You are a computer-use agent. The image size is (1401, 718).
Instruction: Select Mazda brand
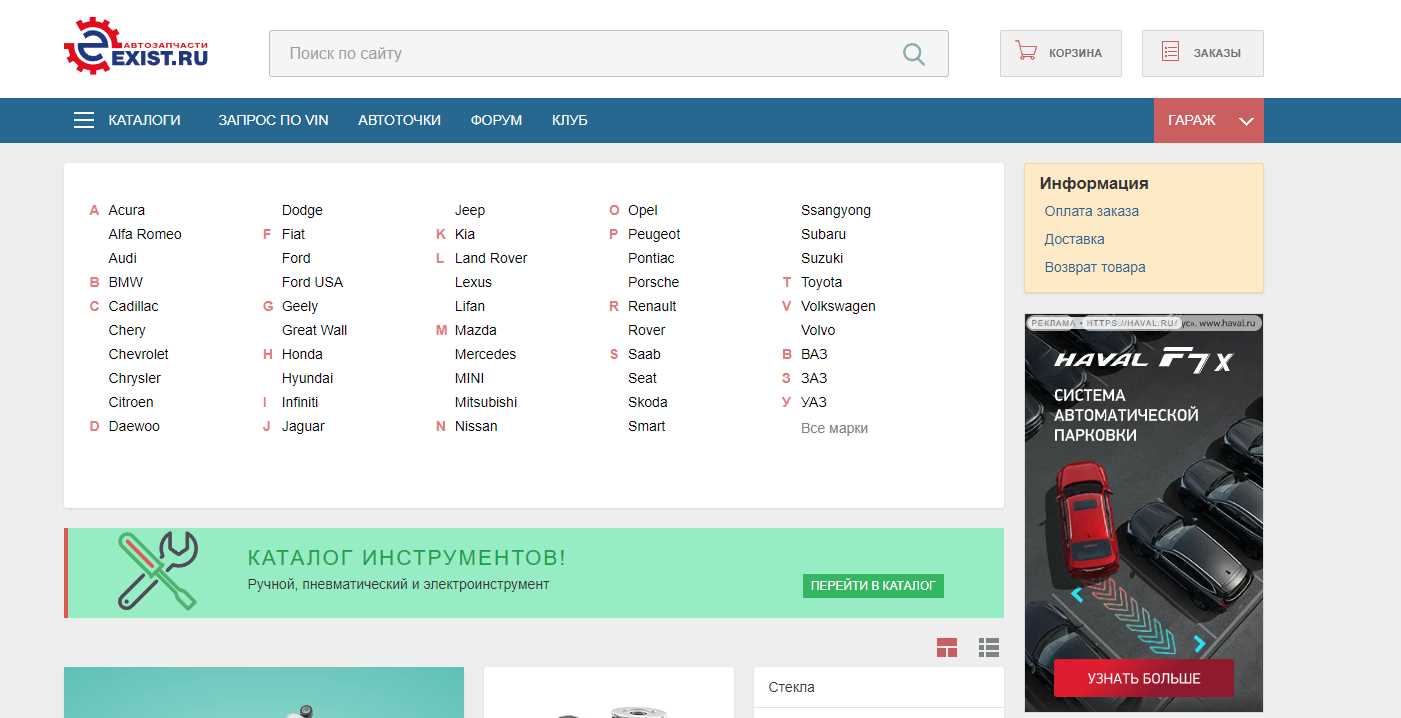[x=476, y=330]
